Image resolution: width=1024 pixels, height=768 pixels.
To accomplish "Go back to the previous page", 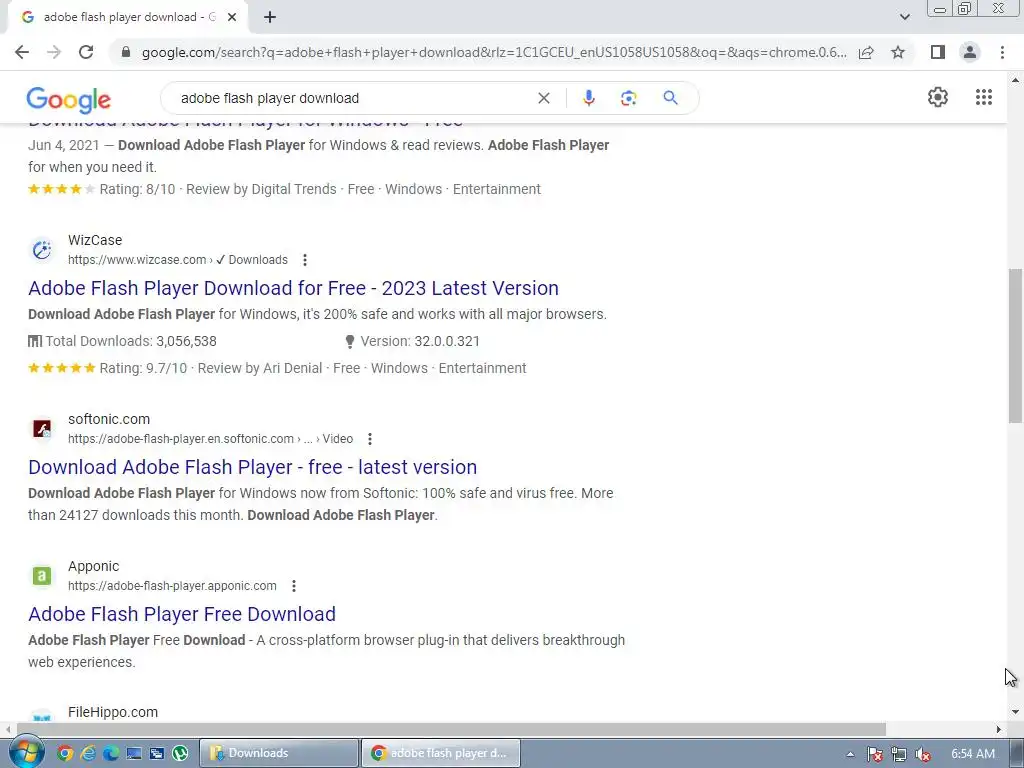I will (22, 52).
